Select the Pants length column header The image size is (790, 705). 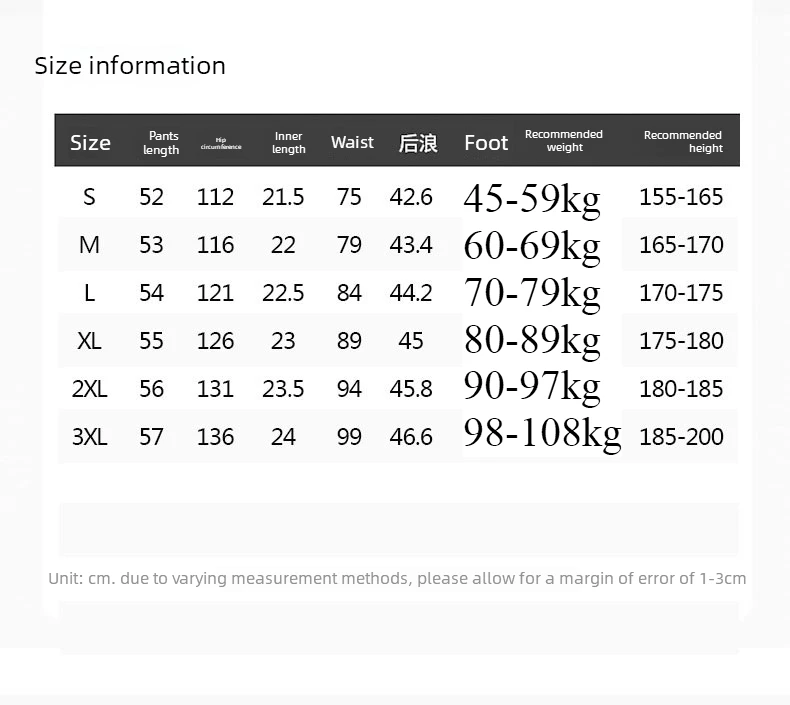point(161,143)
